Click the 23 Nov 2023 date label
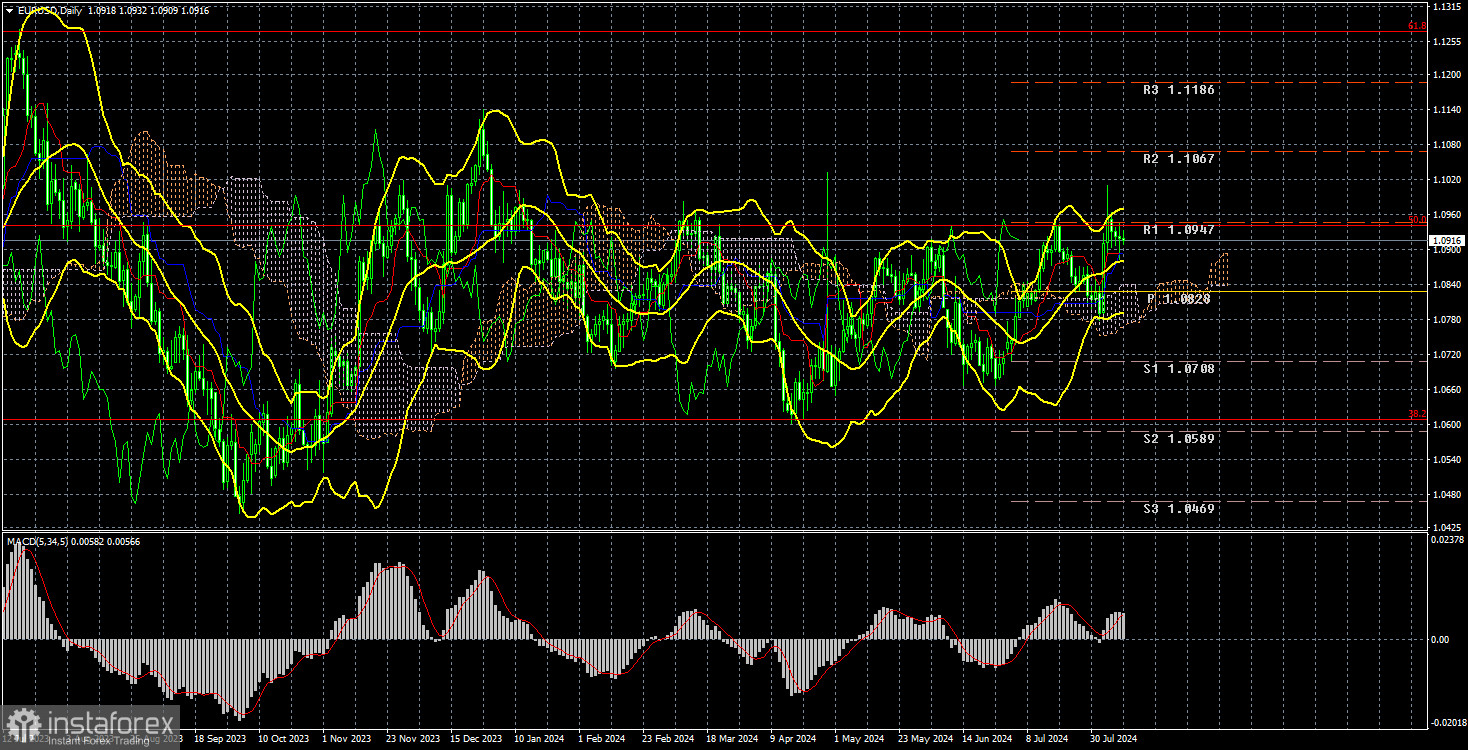 (415, 740)
